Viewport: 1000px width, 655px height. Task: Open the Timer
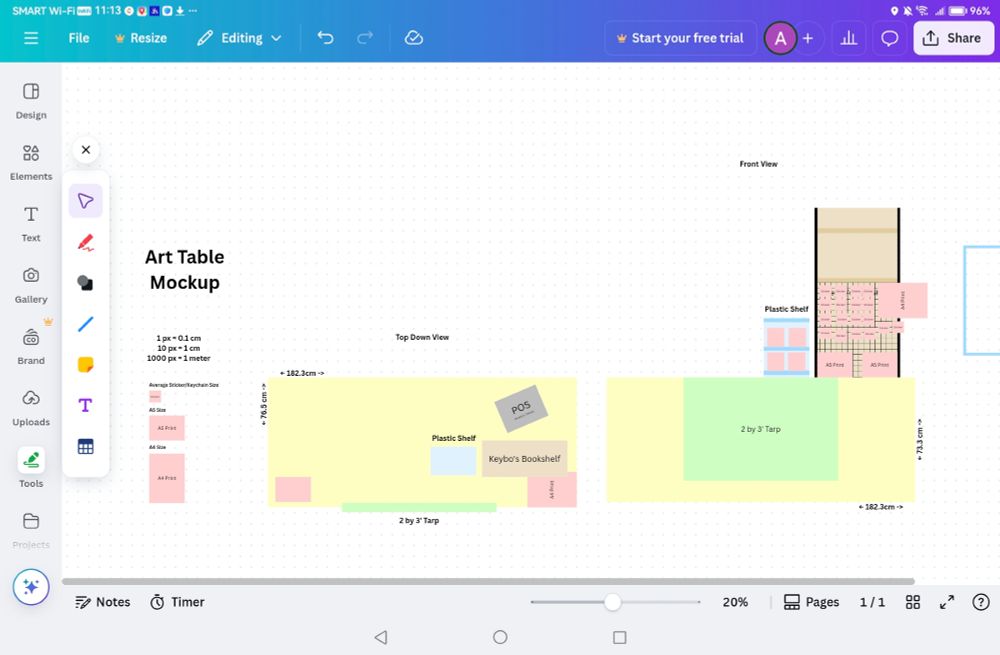click(x=177, y=602)
